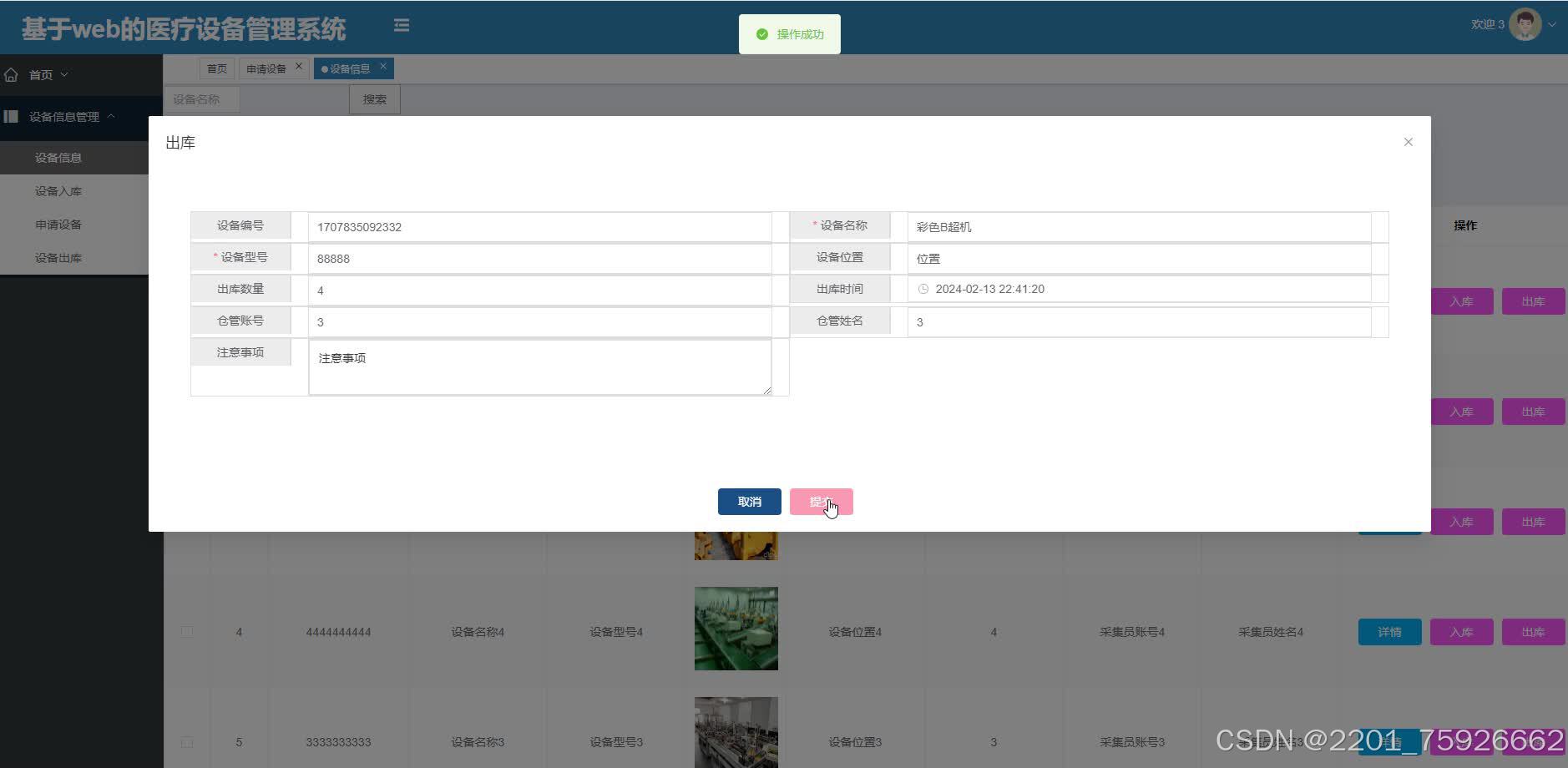1568x768 pixels.
Task: Click the user avatar picture
Action: click(x=1525, y=24)
